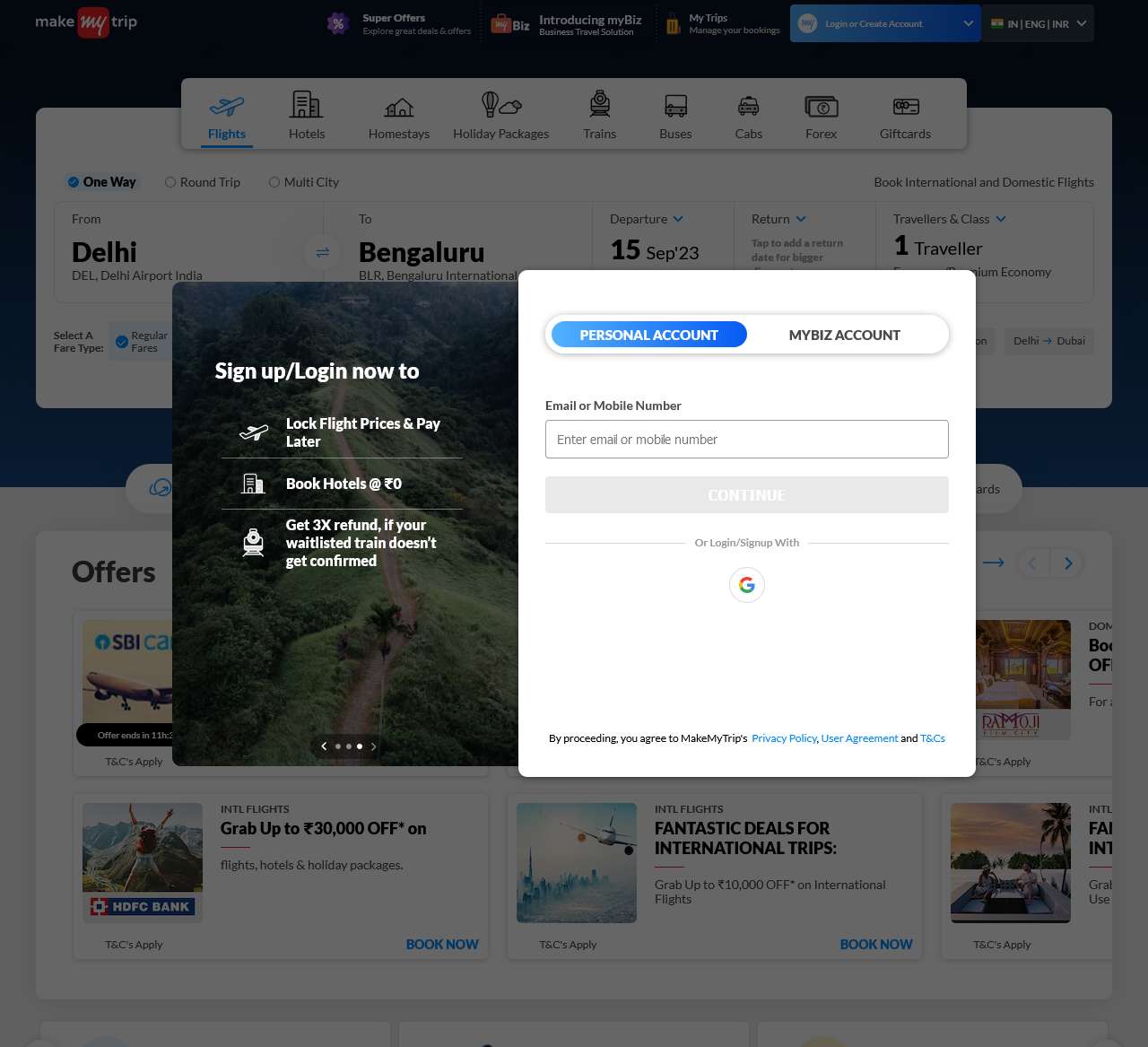Image resolution: width=1148 pixels, height=1047 pixels.
Task: Switch to PERSONAL ACCOUNT tab
Action: tap(648, 335)
